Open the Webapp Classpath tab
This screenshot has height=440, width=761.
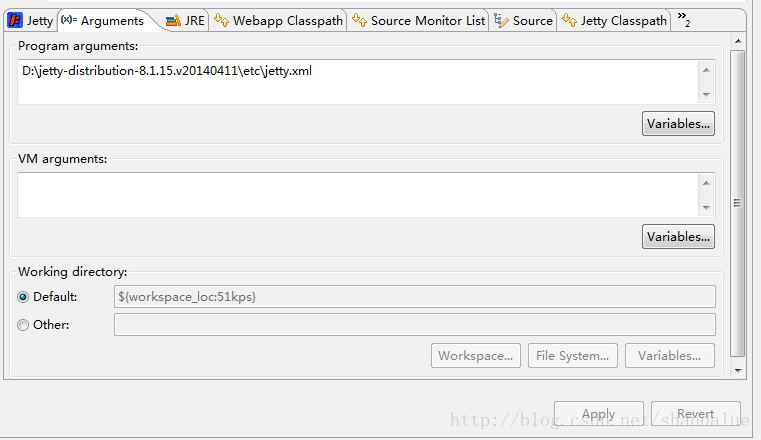click(279, 21)
